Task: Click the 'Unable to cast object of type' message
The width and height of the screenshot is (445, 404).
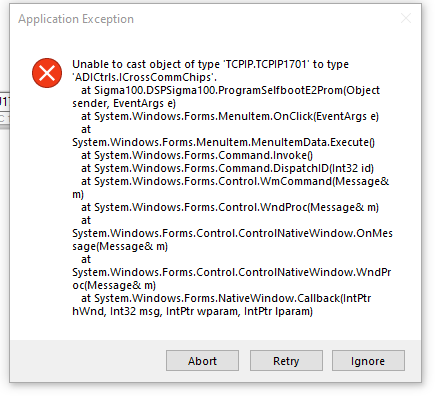Action: coord(210,64)
